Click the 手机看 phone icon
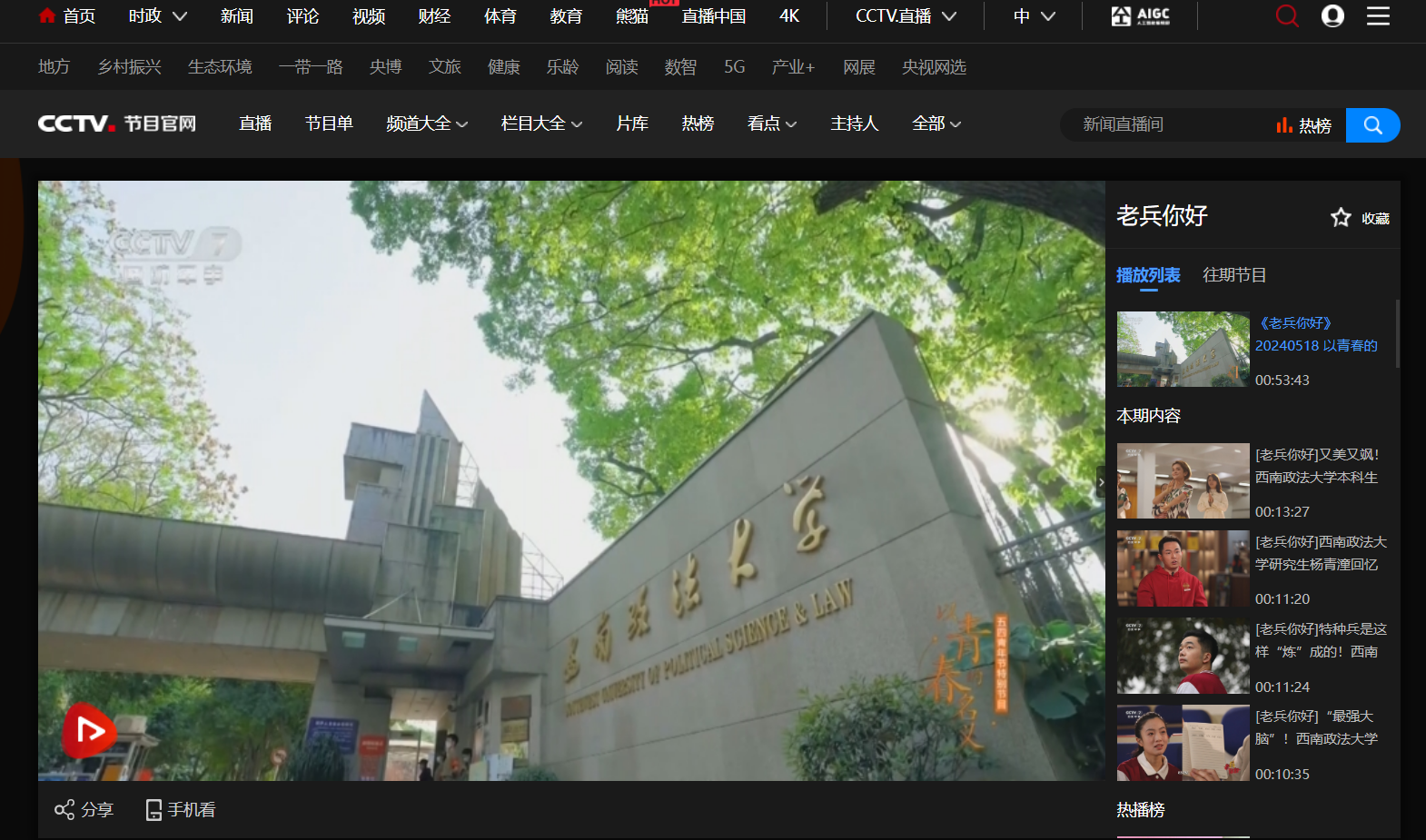The height and width of the screenshot is (840, 1426). 153,810
